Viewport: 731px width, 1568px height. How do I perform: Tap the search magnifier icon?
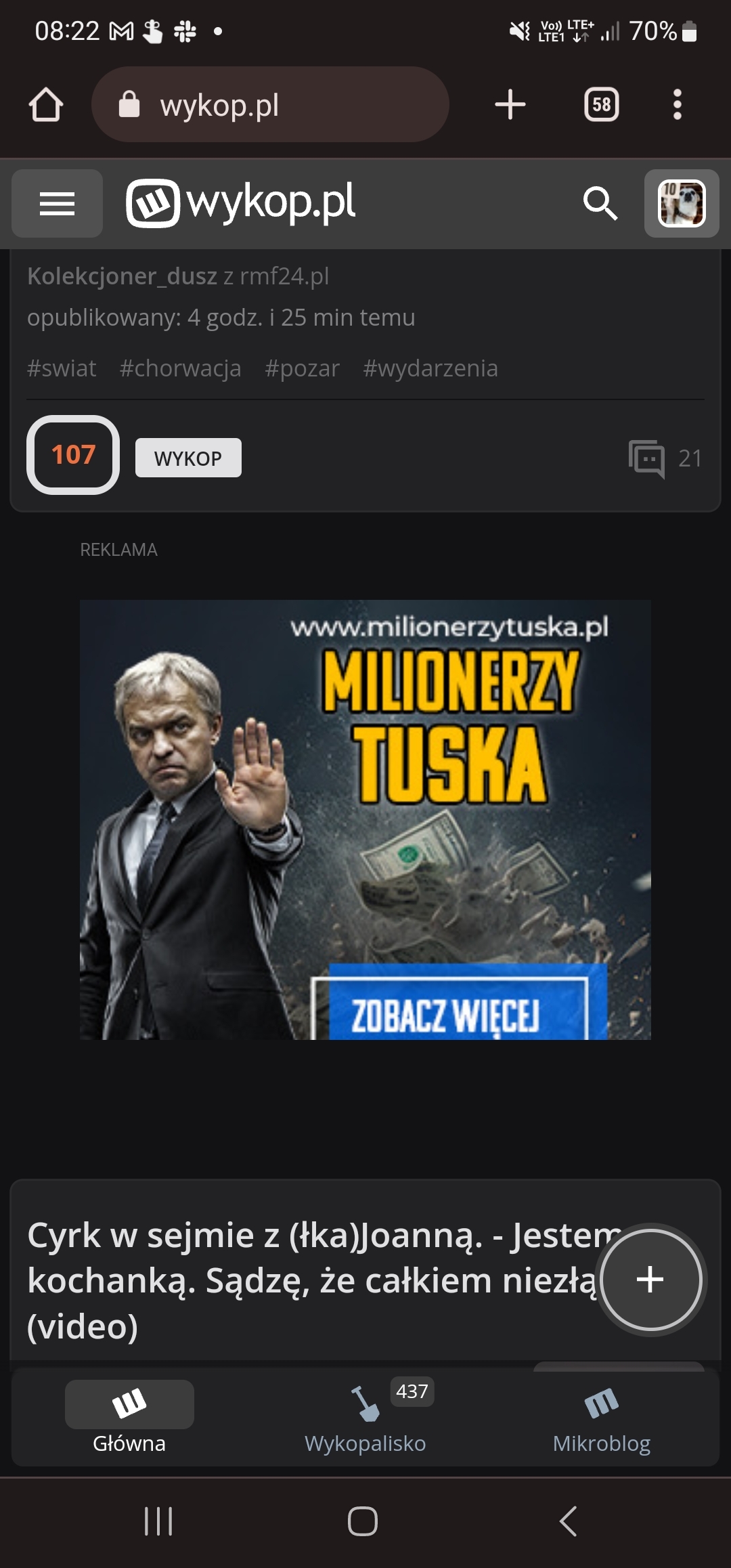click(600, 203)
